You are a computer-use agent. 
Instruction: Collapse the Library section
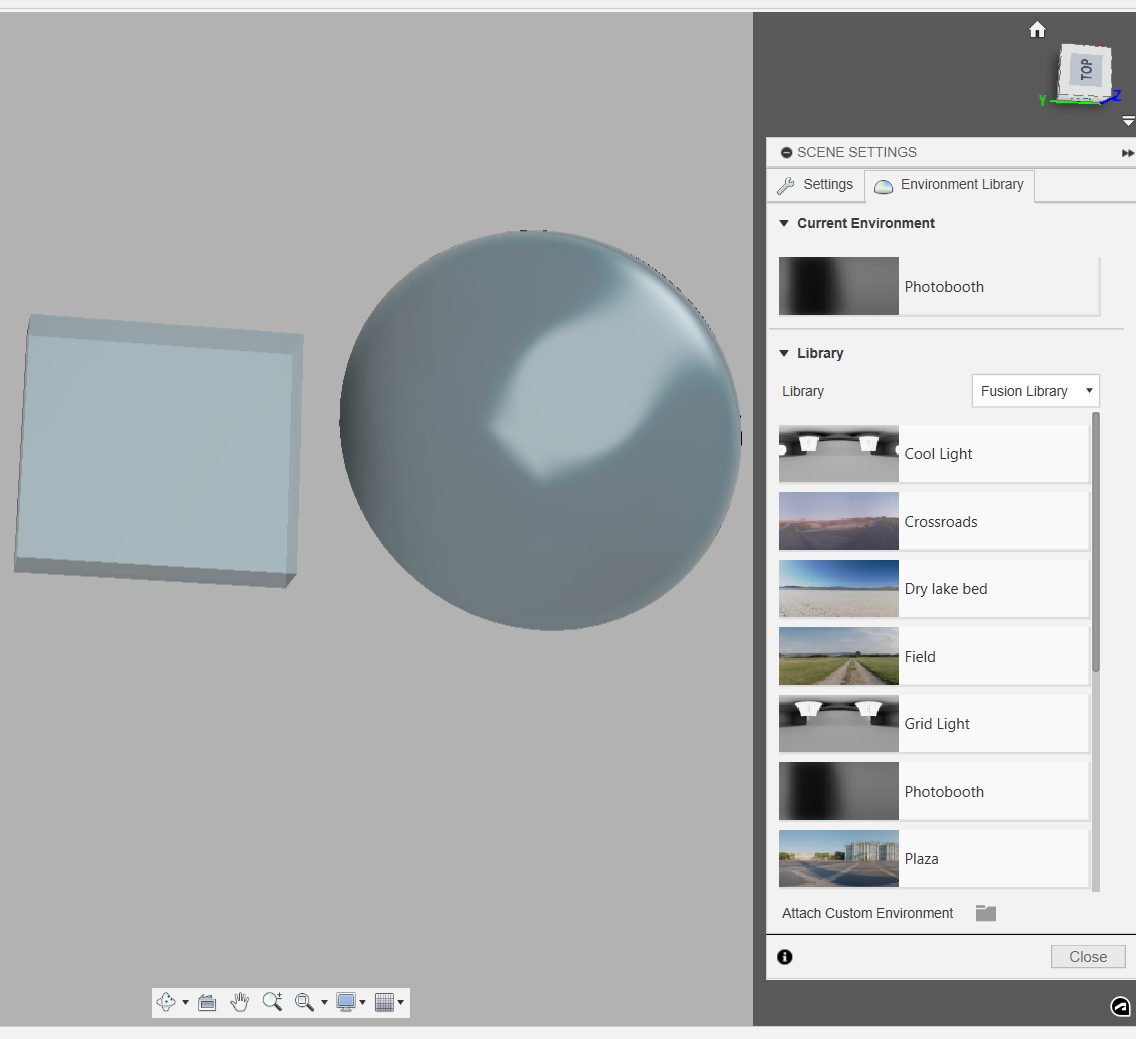point(784,353)
